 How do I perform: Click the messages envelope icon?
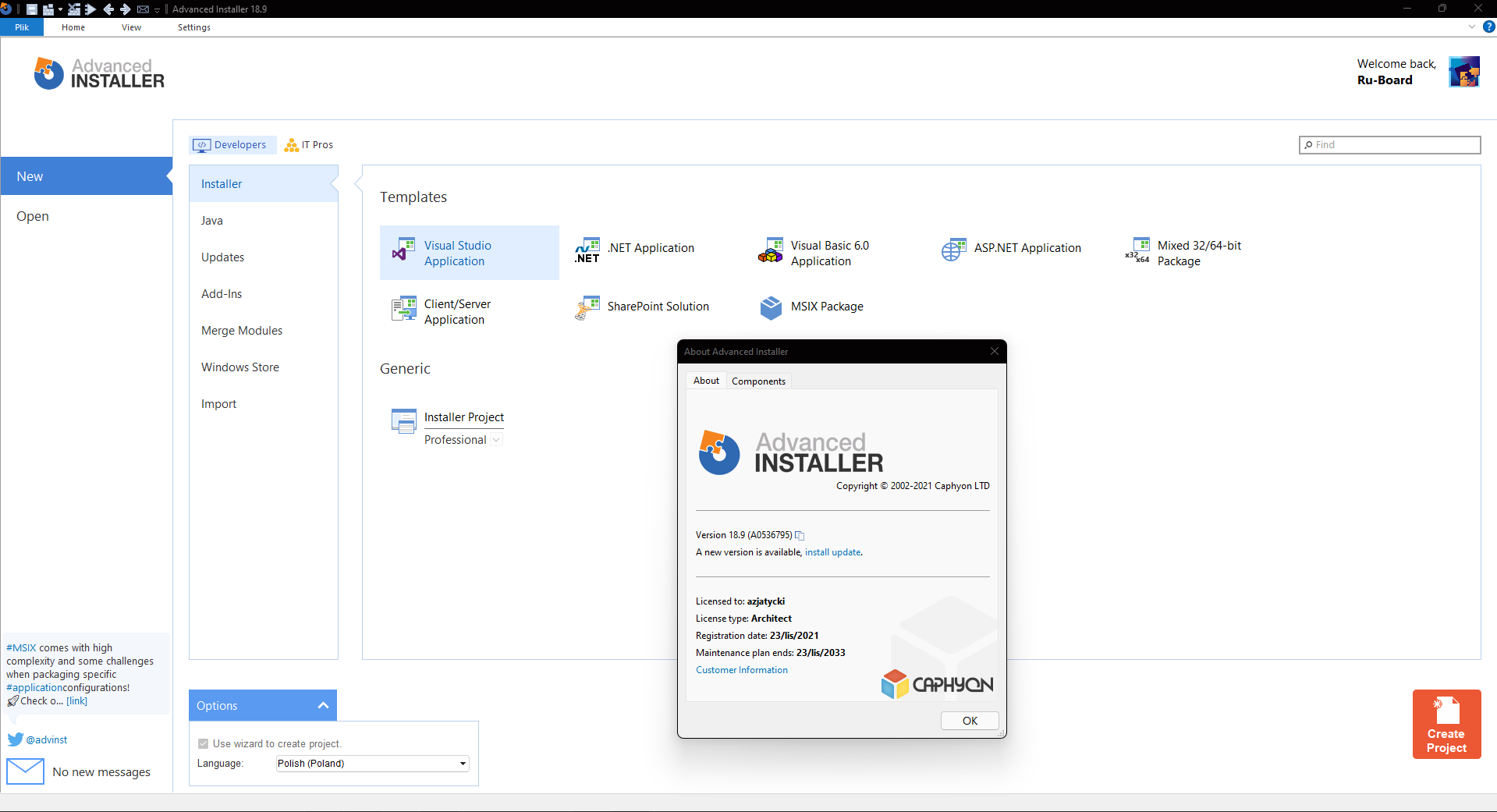point(25,771)
